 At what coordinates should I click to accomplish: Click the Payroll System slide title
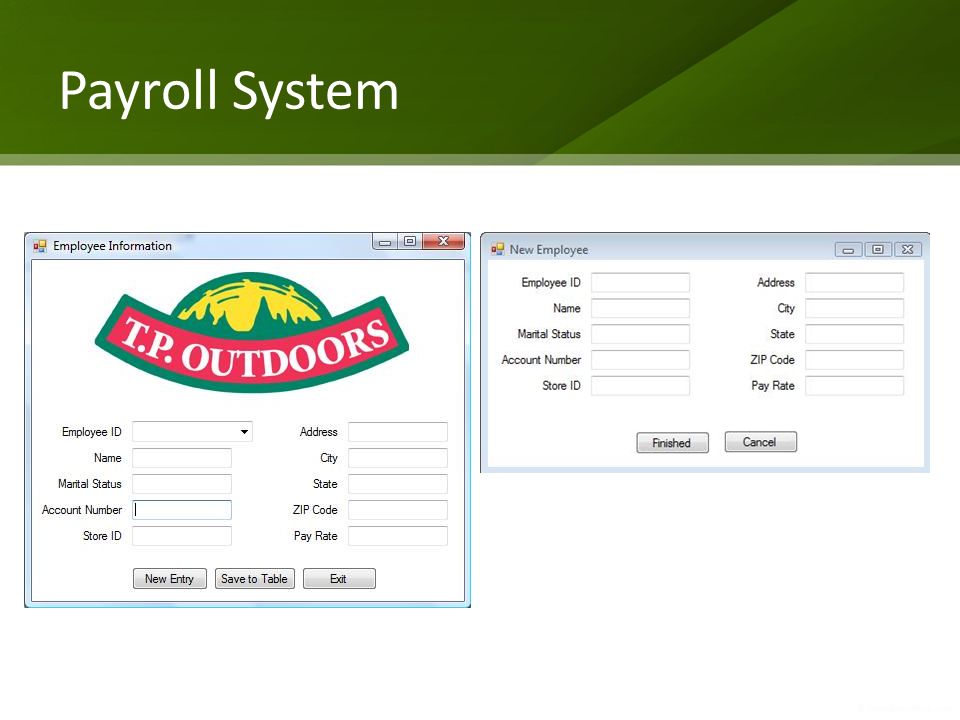tap(229, 91)
